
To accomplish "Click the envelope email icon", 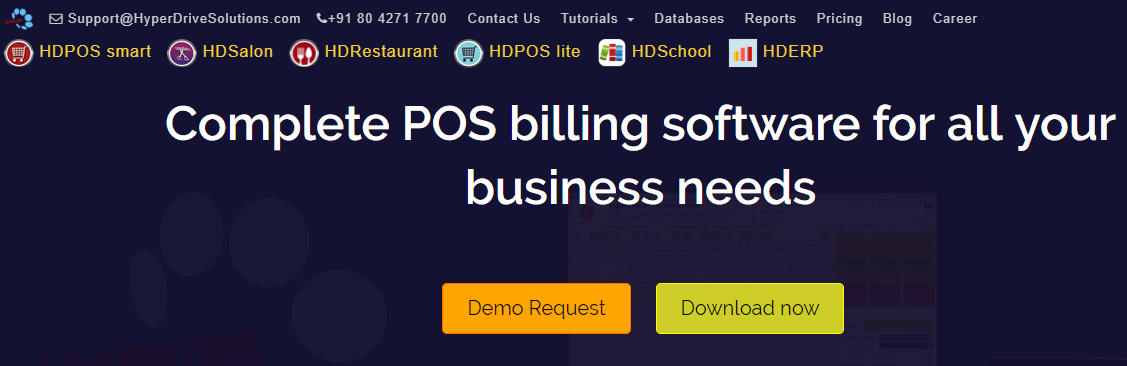I will coord(55,19).
